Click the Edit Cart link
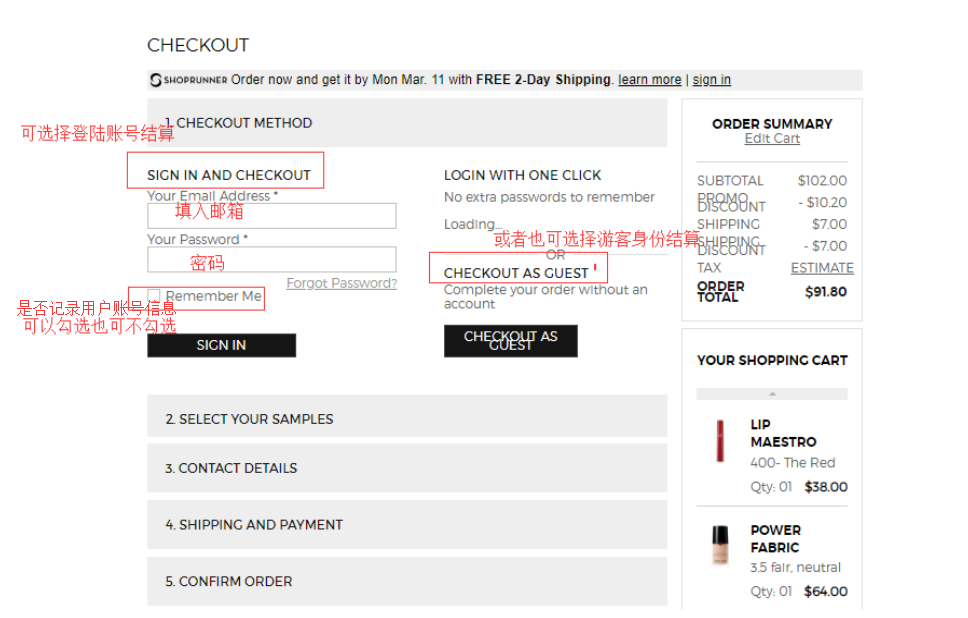 (772, 139)
